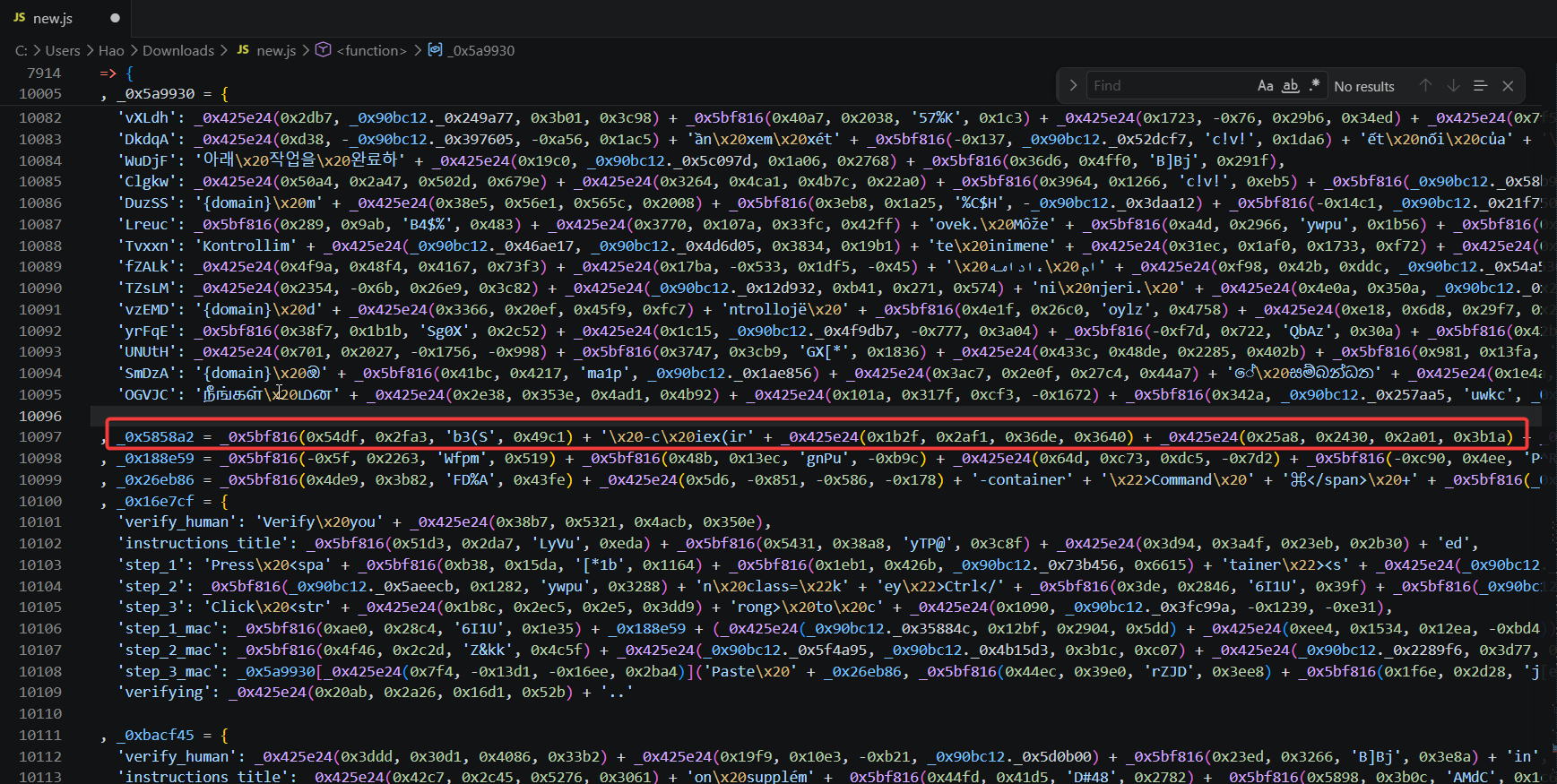The height and width of the screenshot is (784, 1557).
Task: Click the 'step_3' key on line 10105
Action: pyautogui.click(x=151, y=607)
